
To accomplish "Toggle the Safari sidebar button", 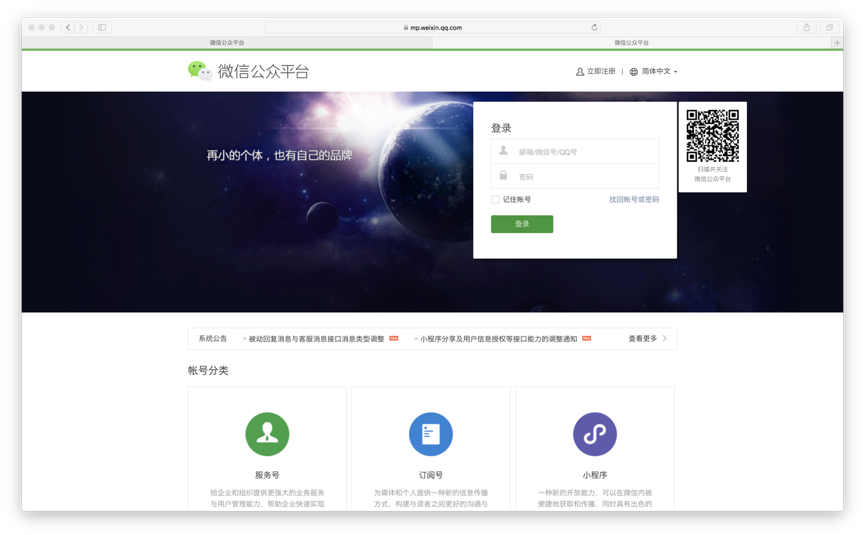I will [102, 27].
